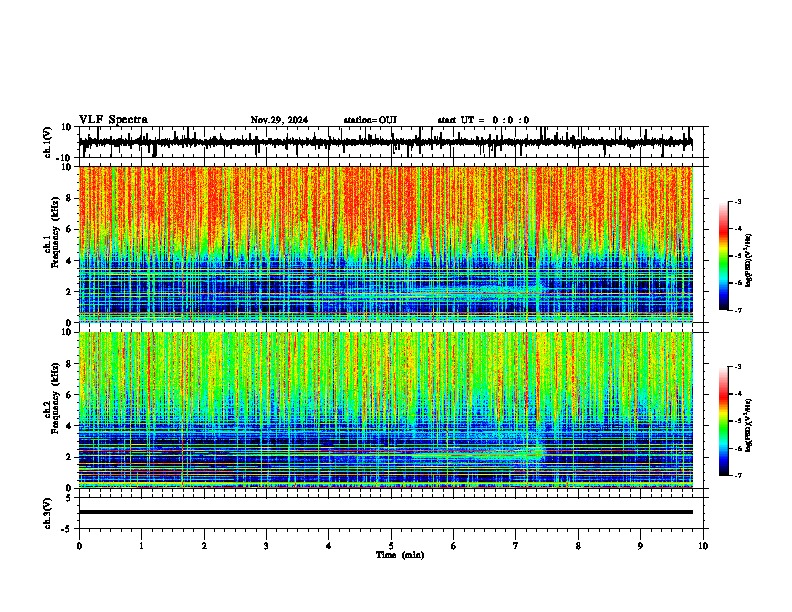This screenshot has width=792, height=612.
Task: Click time axis tick label "3"
Action: pyautogui.click(x=266, y=546)
